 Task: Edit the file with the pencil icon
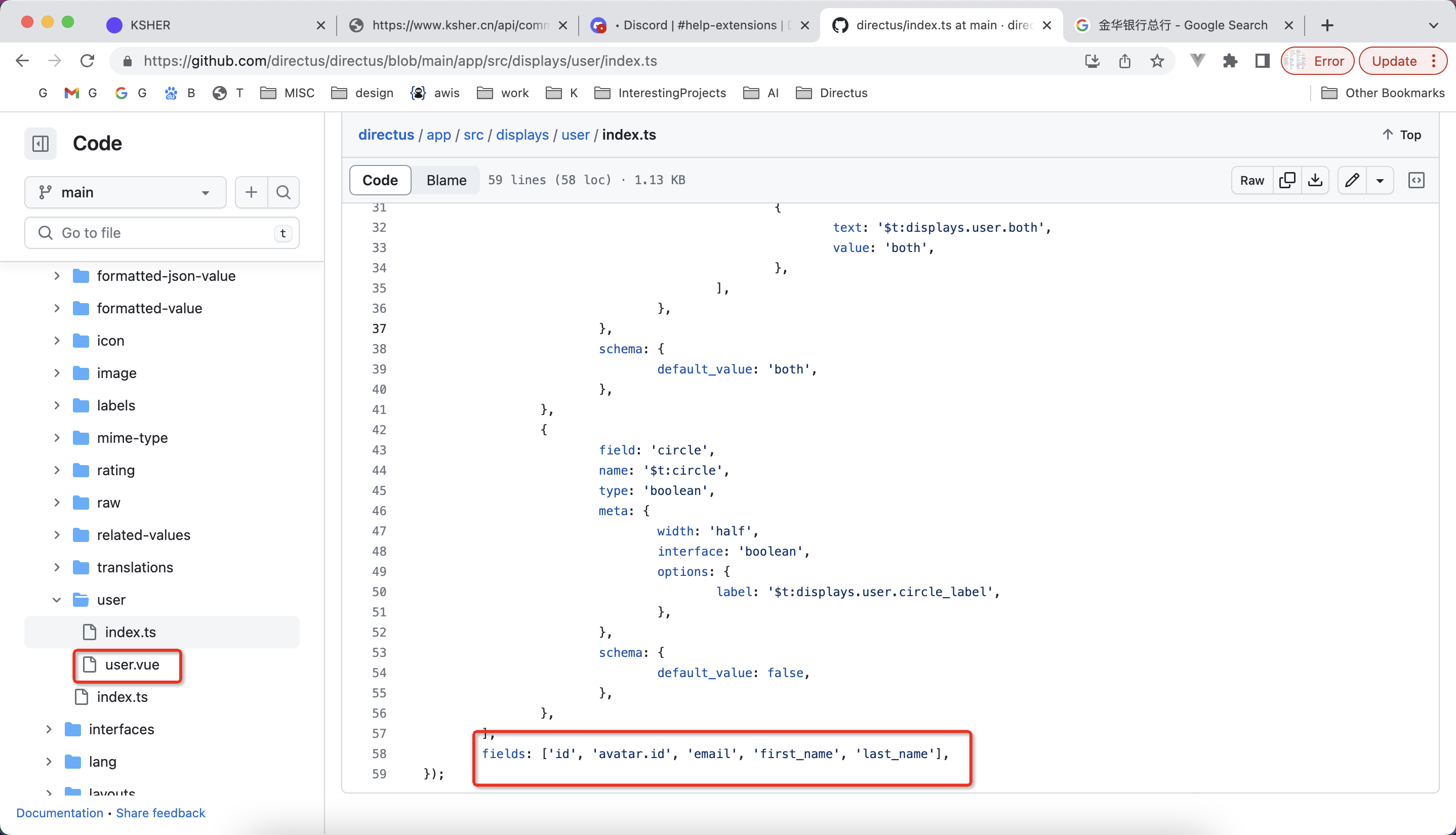(1352, 180)
